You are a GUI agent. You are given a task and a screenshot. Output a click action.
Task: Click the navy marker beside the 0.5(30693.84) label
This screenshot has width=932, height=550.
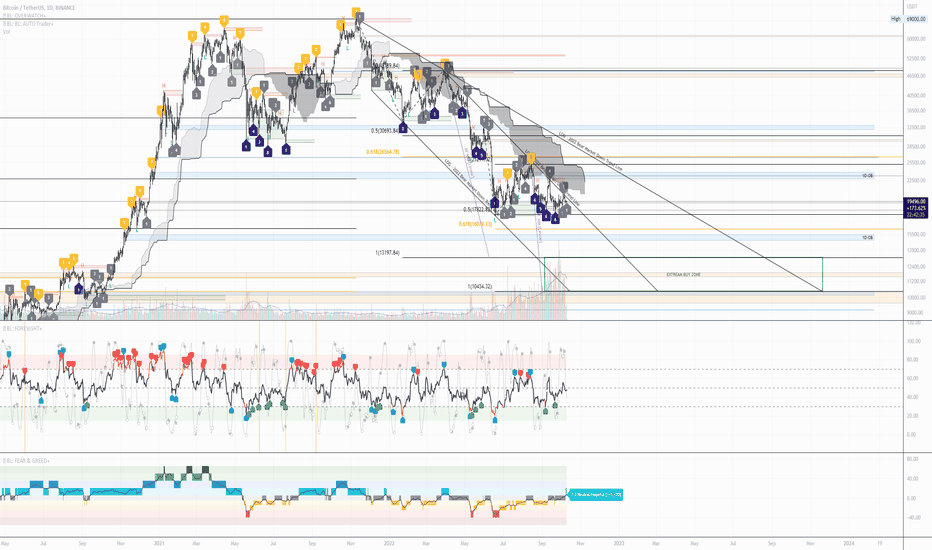(x=404, y=127)
